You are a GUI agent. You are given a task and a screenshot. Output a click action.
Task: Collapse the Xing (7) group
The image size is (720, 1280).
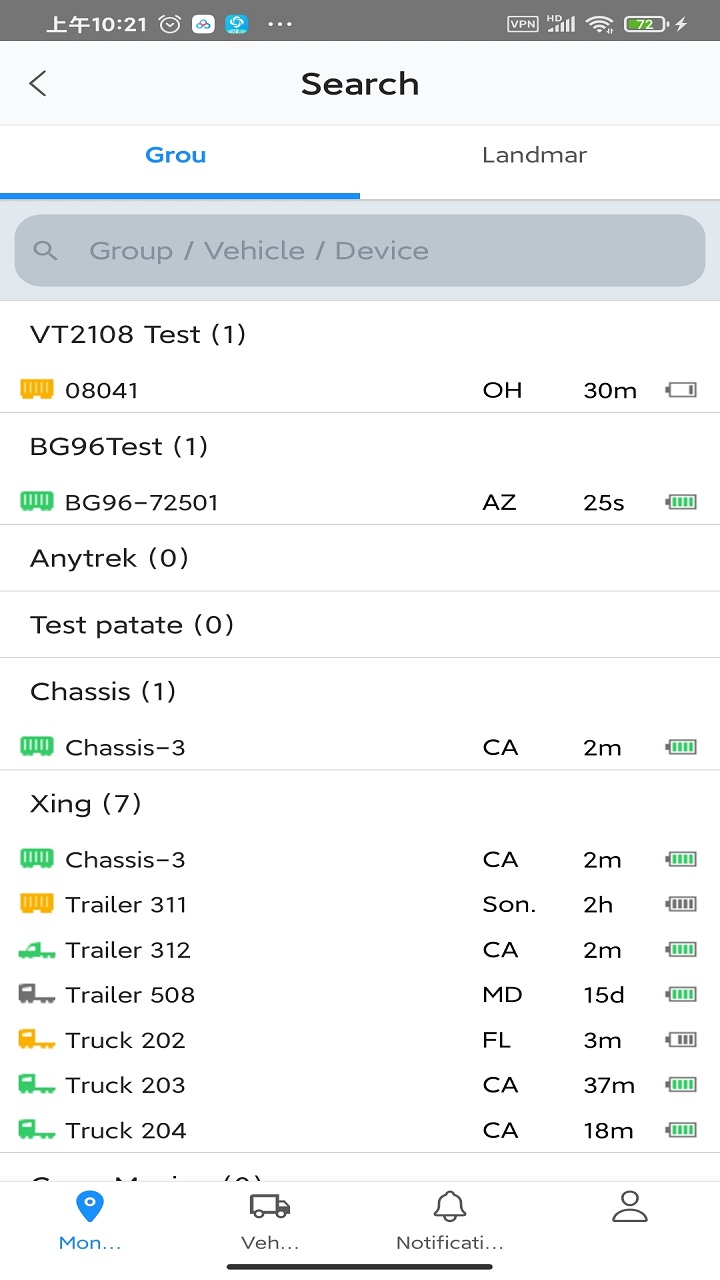(360, 803)
